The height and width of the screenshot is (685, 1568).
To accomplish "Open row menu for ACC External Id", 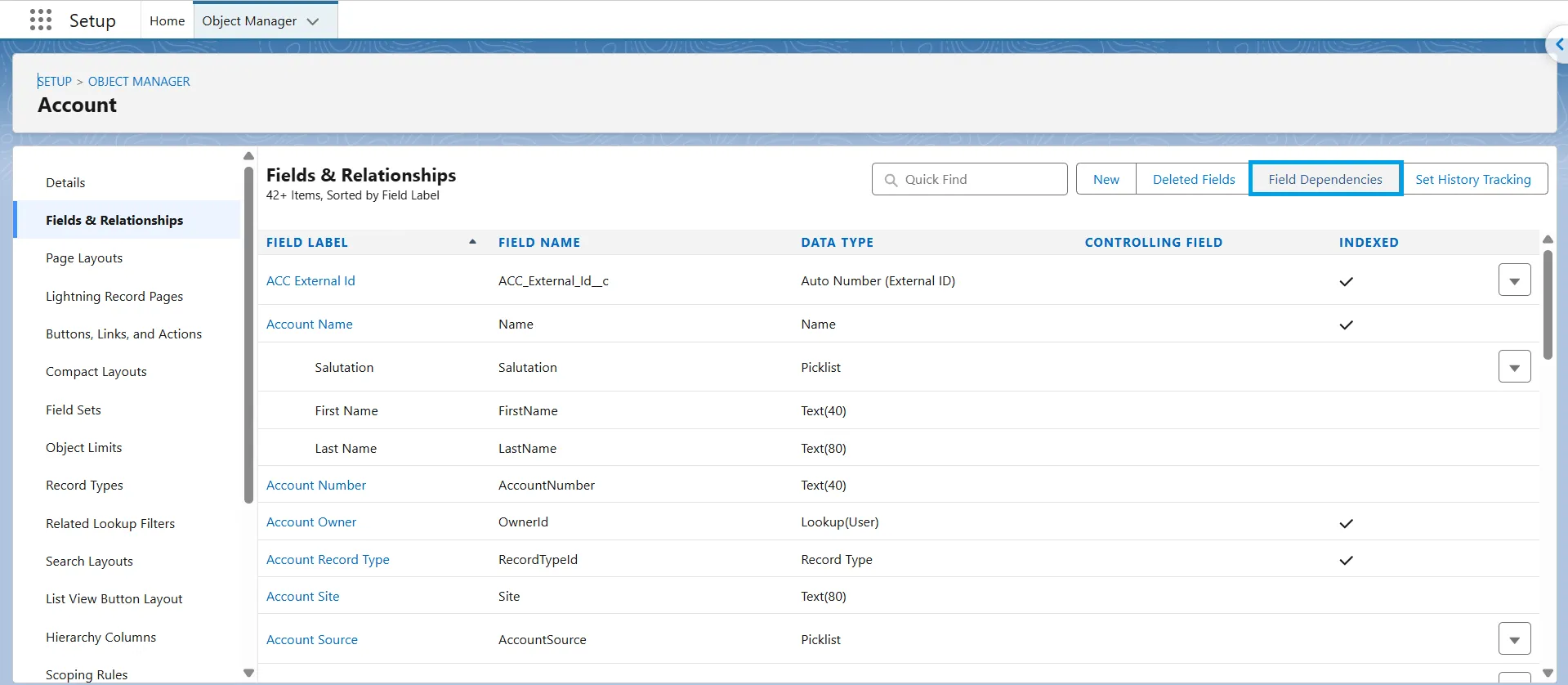I will click(1514, 280).
